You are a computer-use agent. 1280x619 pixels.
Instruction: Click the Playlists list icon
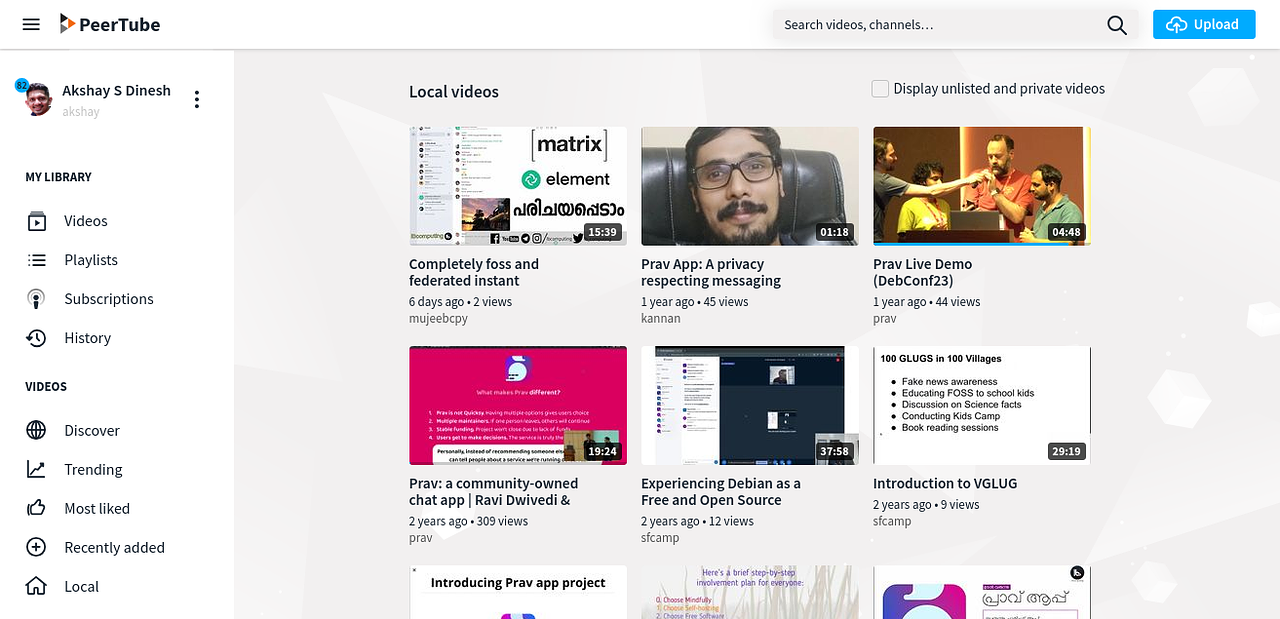(37, 260)
